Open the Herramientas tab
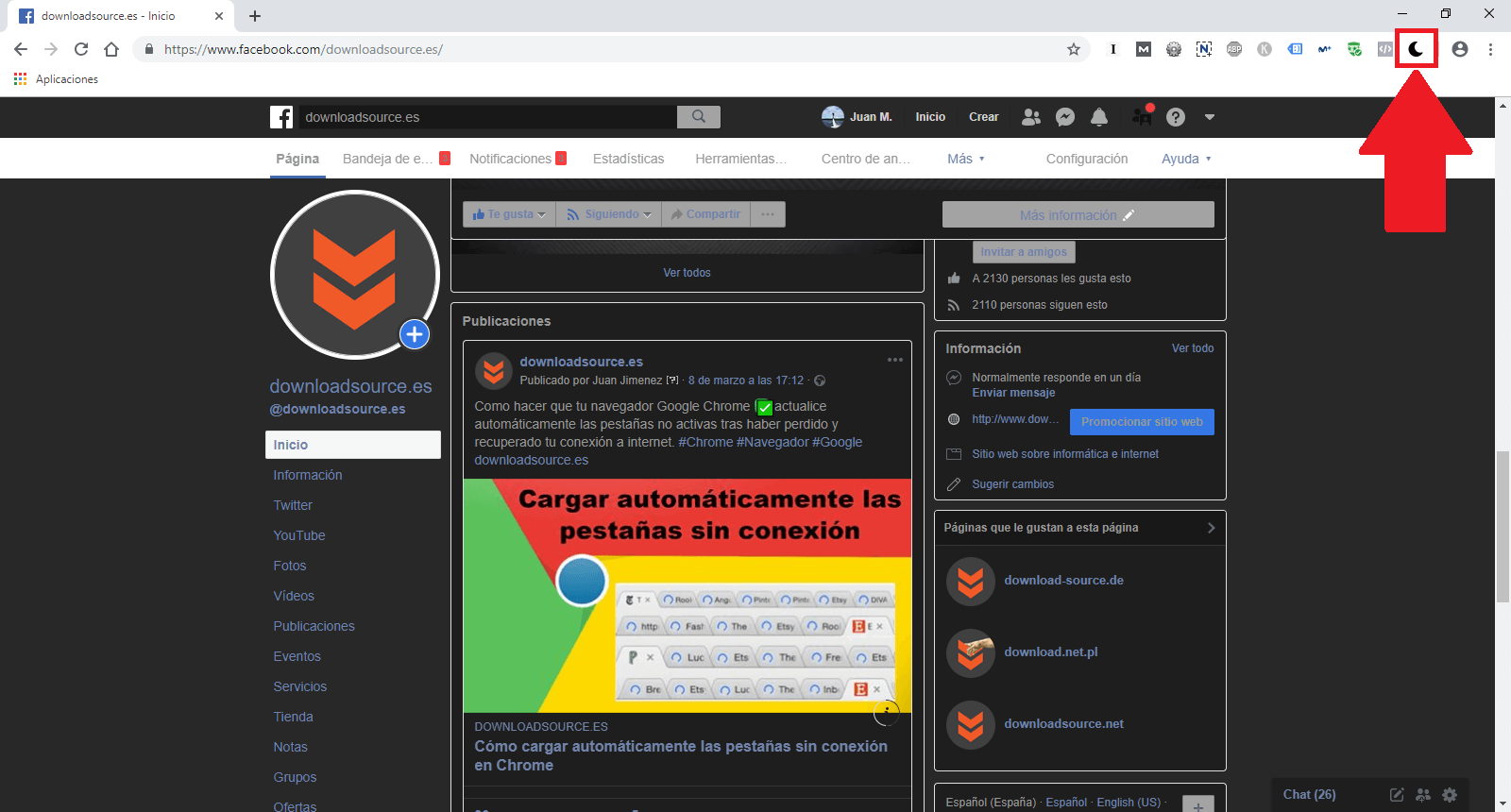 740,159
